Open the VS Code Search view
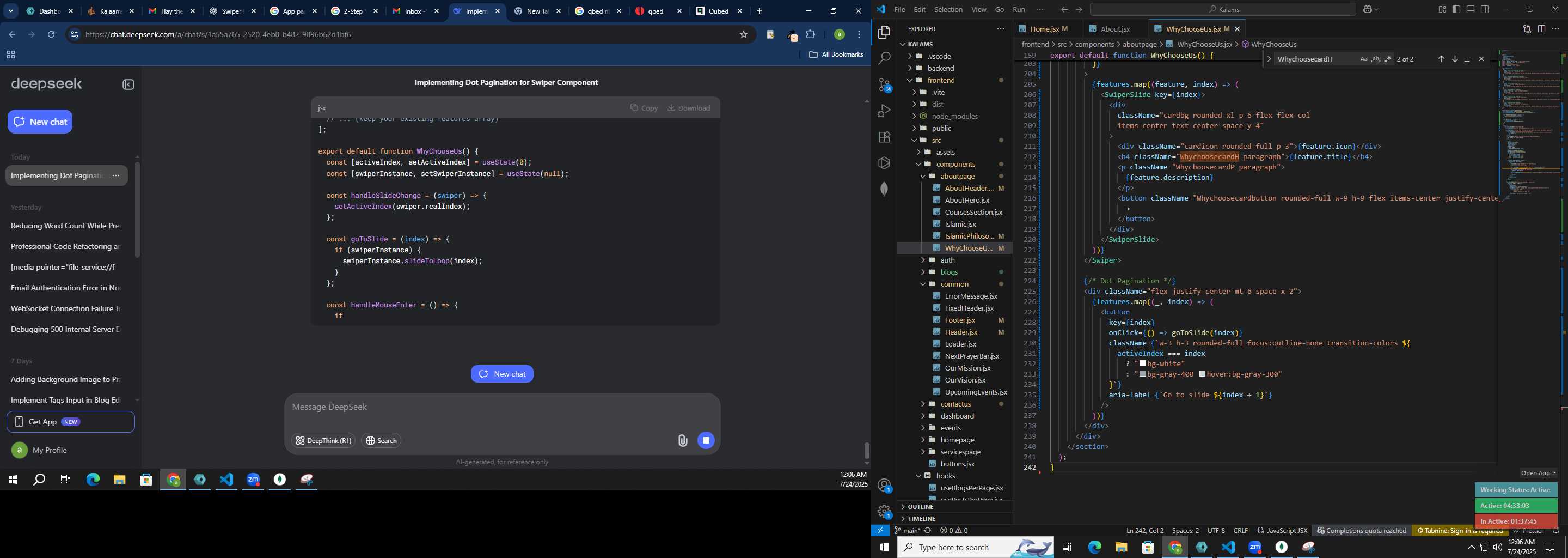 [x=884, y=58]
